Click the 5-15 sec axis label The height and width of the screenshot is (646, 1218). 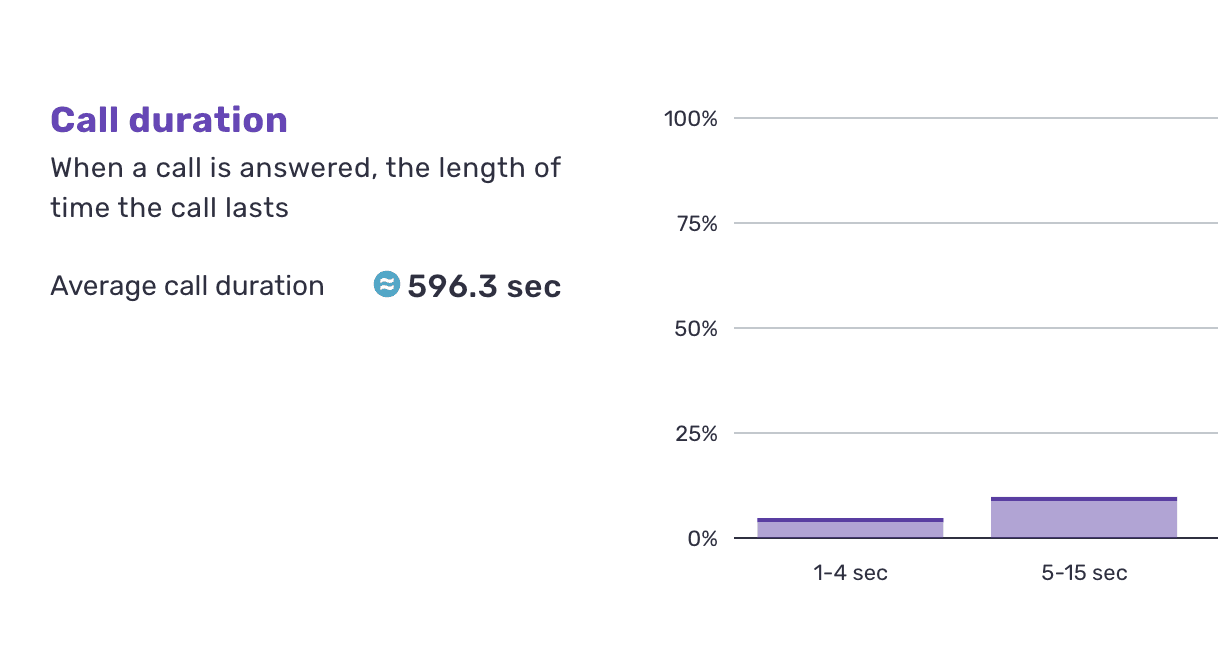tap(1084, 573)
